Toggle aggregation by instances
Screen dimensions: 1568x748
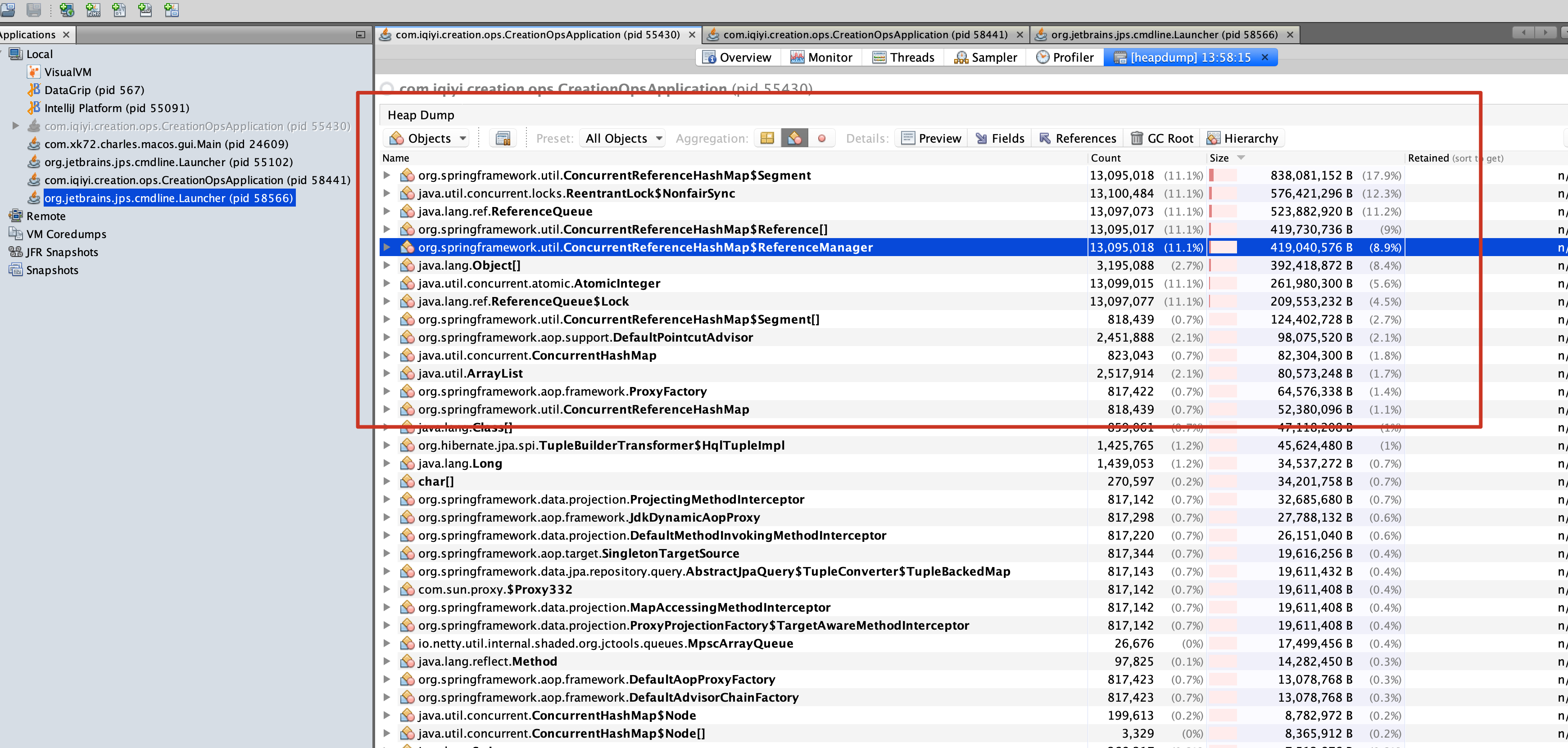tap(822, 139)
